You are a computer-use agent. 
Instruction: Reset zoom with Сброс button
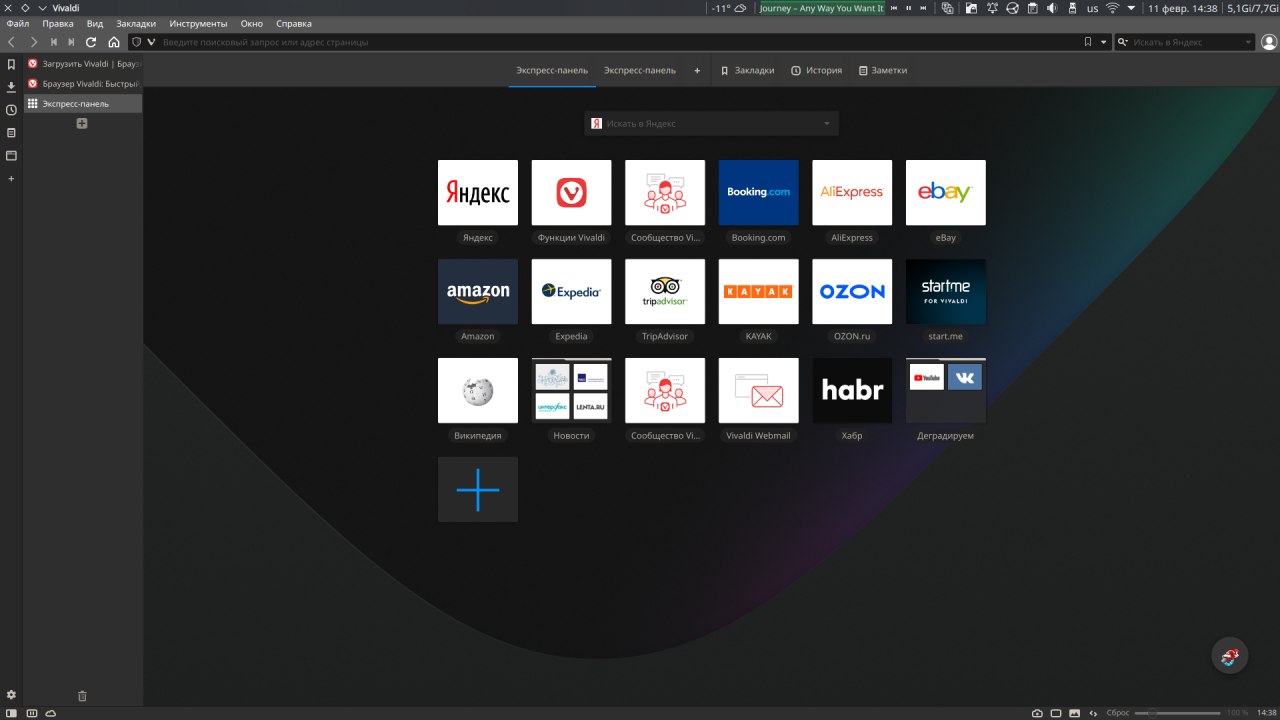tap(1118, 713)
